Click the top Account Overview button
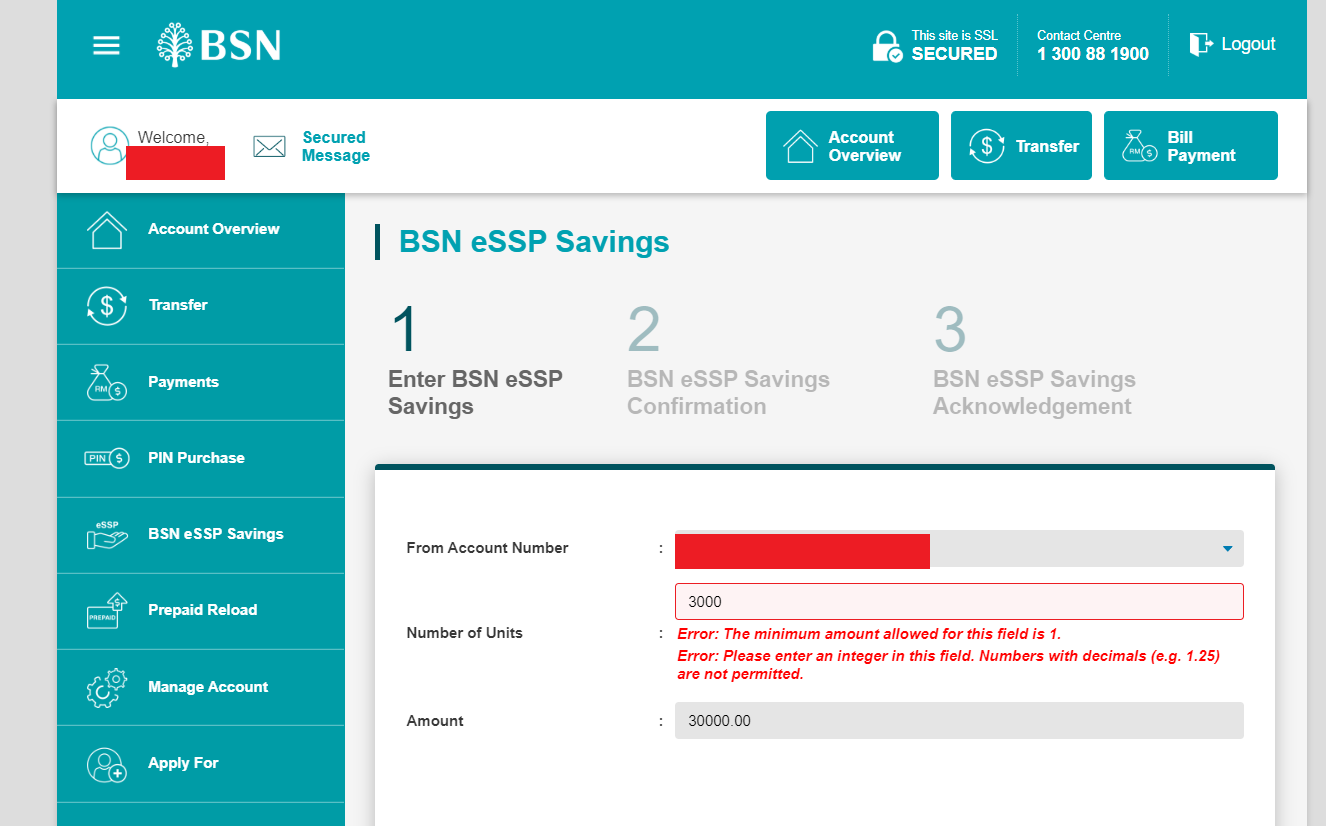Viewport: 1326px width, 826px height. tap(852, 146)
